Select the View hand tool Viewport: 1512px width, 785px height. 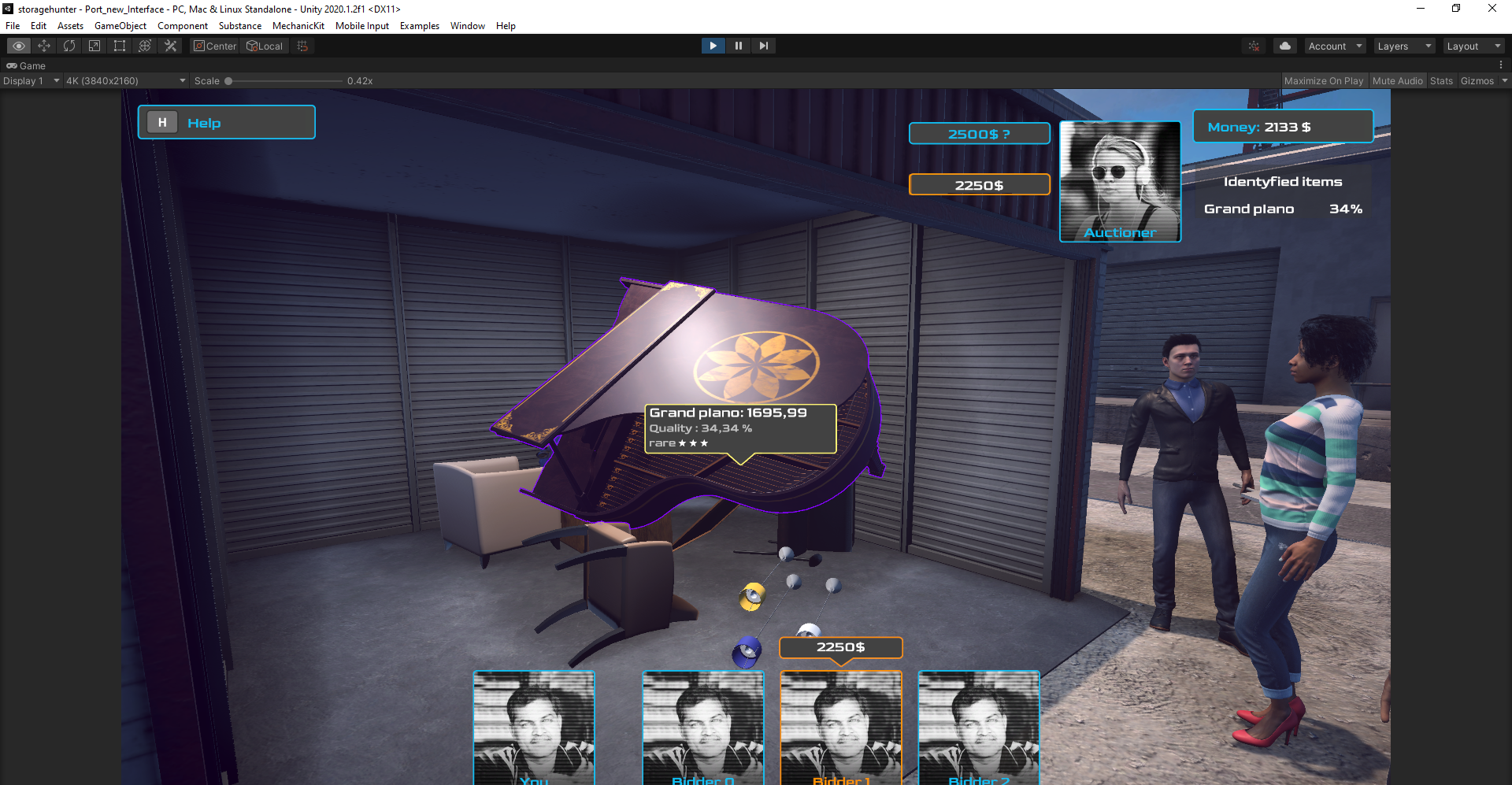(18, 46)
